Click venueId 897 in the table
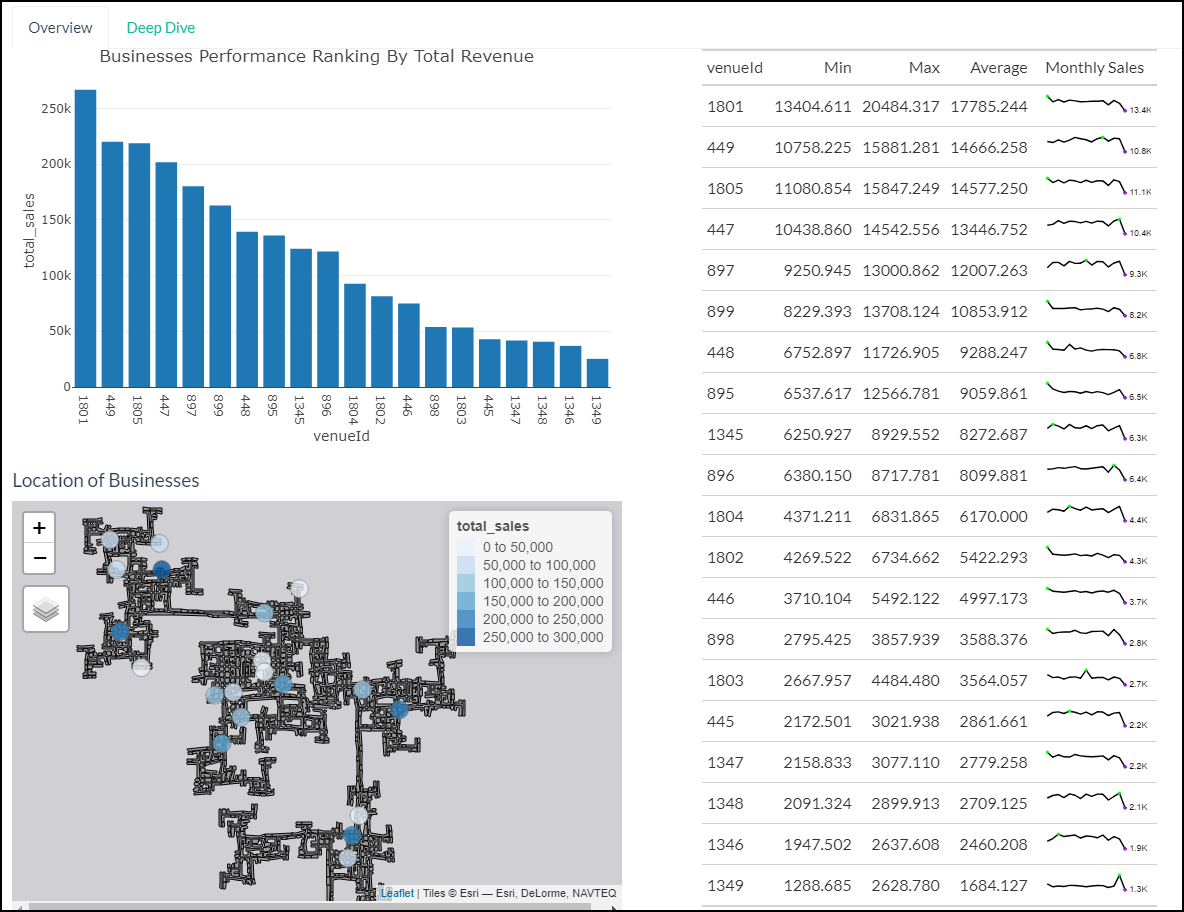Image resolution: width=1184 pixels, height=912 pixels. coord(721,270)
